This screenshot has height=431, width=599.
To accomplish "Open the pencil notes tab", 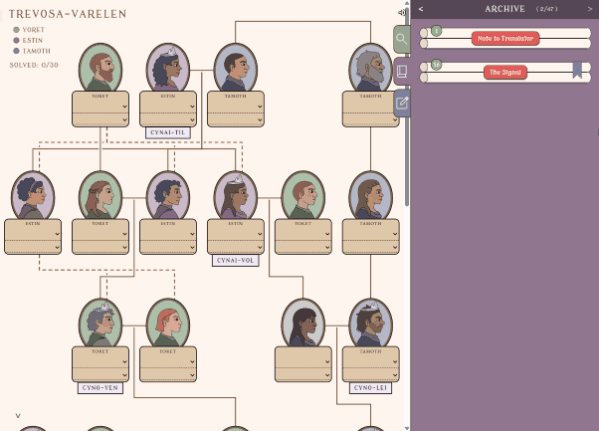I will (402, 103).
